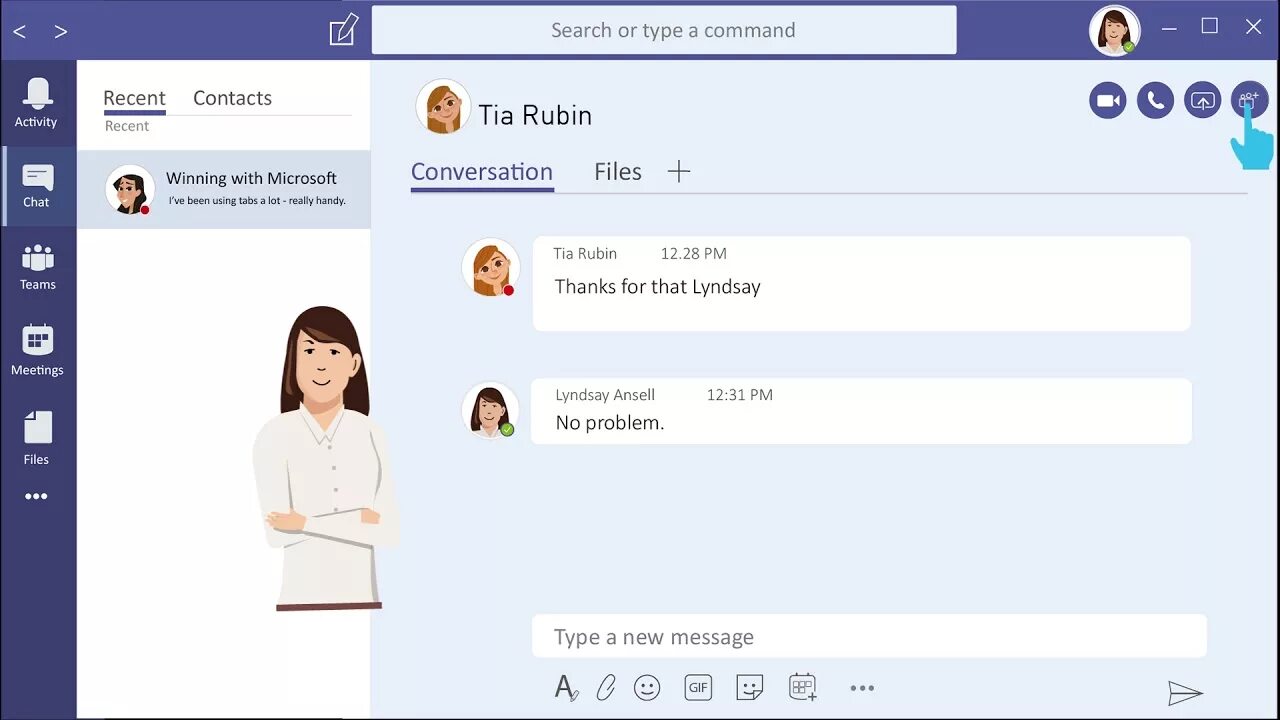Open Meetings in the sidebar

tap(37, 350)
